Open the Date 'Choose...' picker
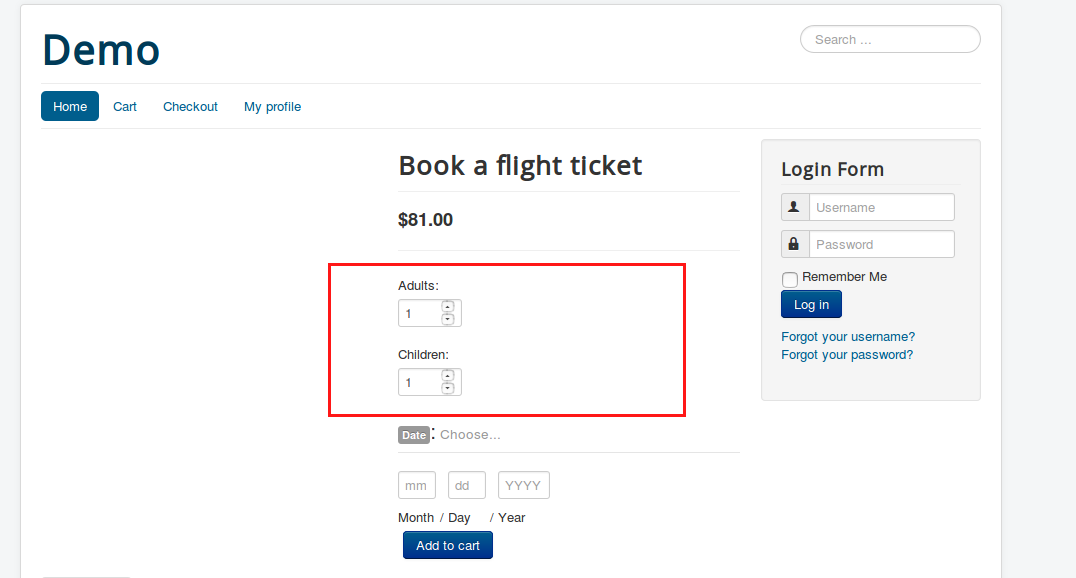Image resolution: width=1076 pixels, height=578 pixels. click(470, 435)
